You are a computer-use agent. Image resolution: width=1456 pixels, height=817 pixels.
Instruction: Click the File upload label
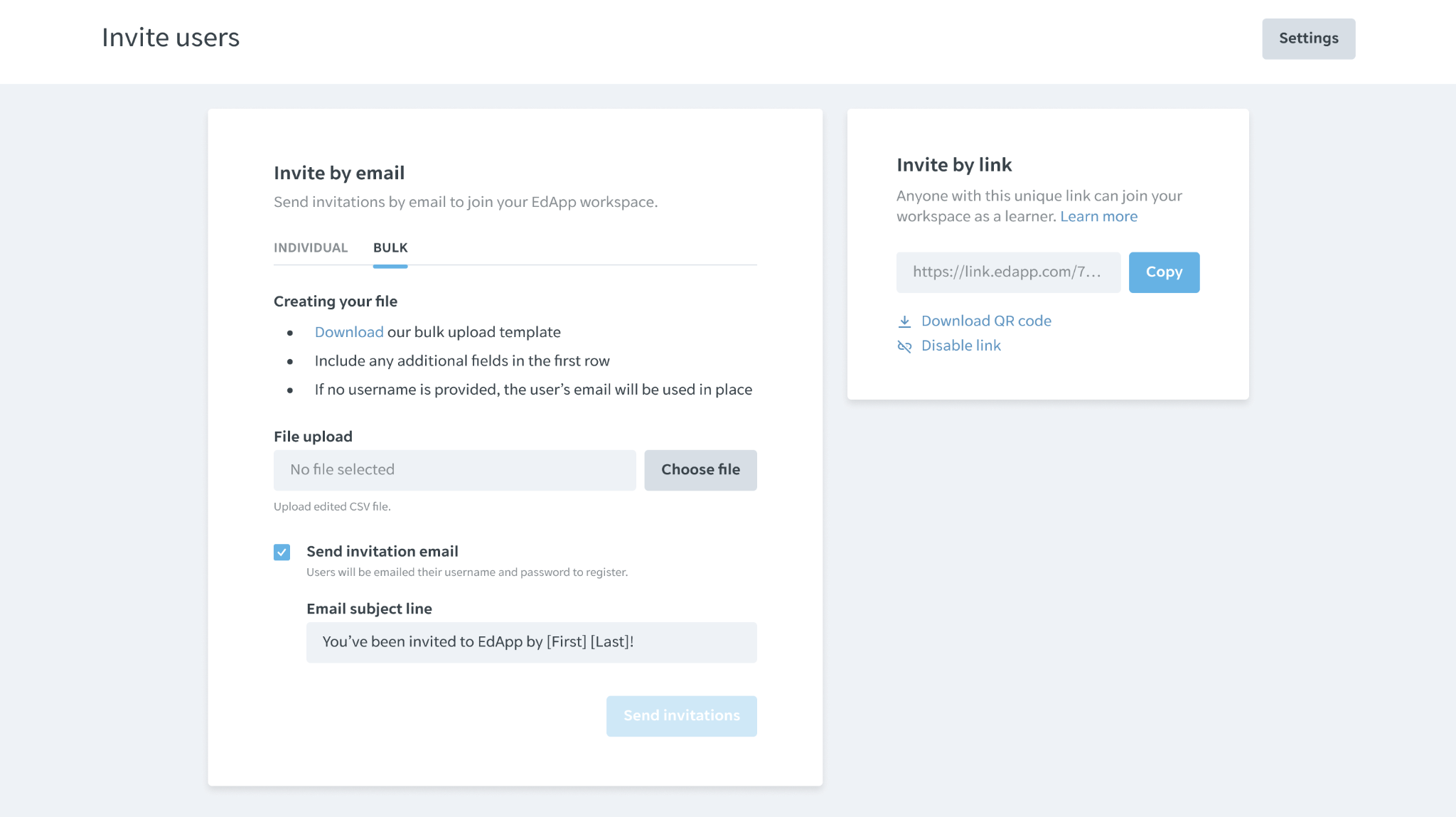coord(313,437)
